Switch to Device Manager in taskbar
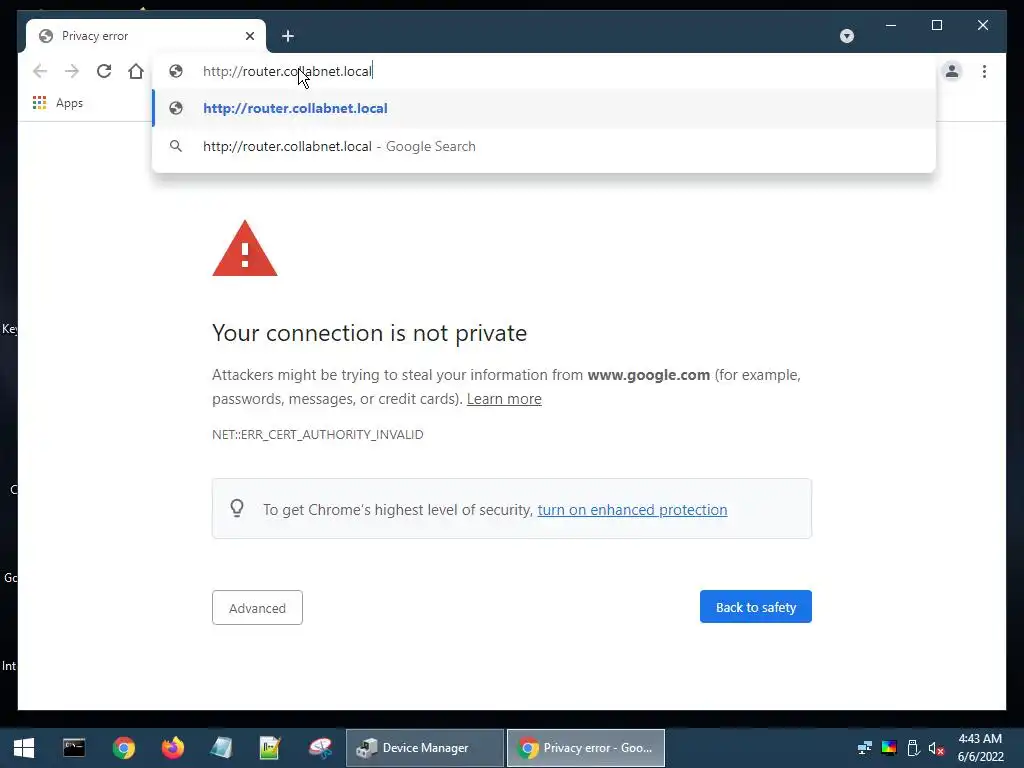The height and width of the screenshot is (768, 1024). click(424, 748)
